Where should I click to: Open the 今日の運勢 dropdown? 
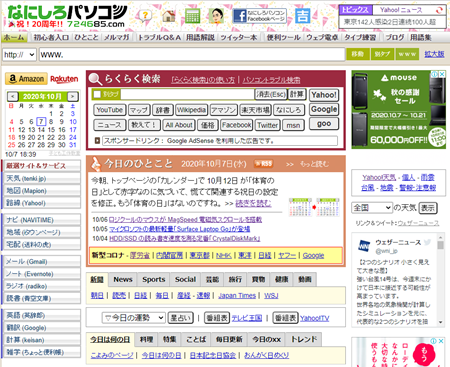click(134, 318)
